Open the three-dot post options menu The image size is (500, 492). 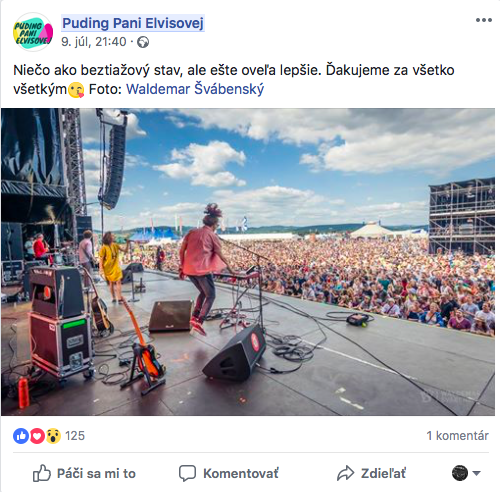(x=484, y=20)
